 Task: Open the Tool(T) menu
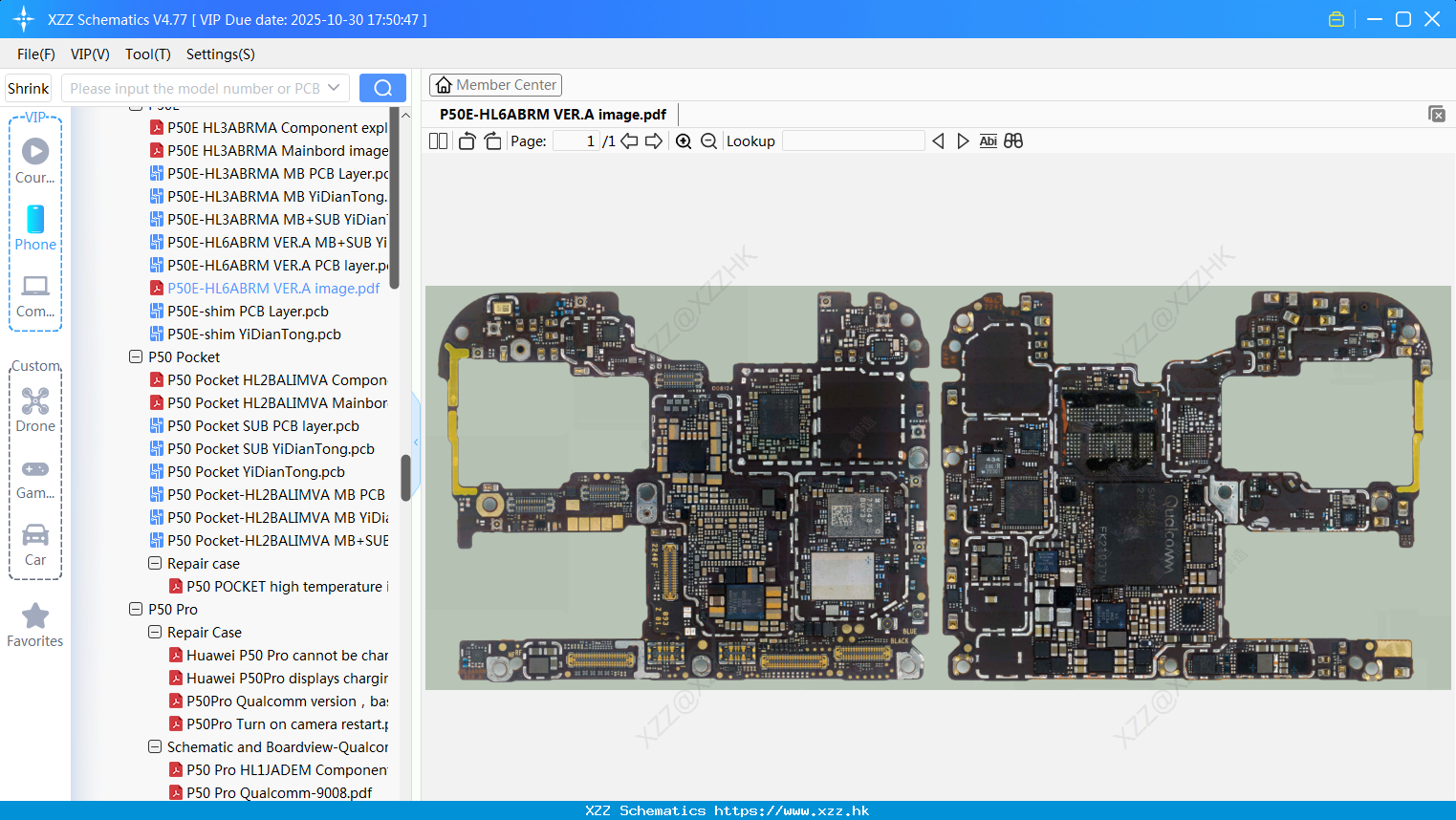tap(148, 54)
